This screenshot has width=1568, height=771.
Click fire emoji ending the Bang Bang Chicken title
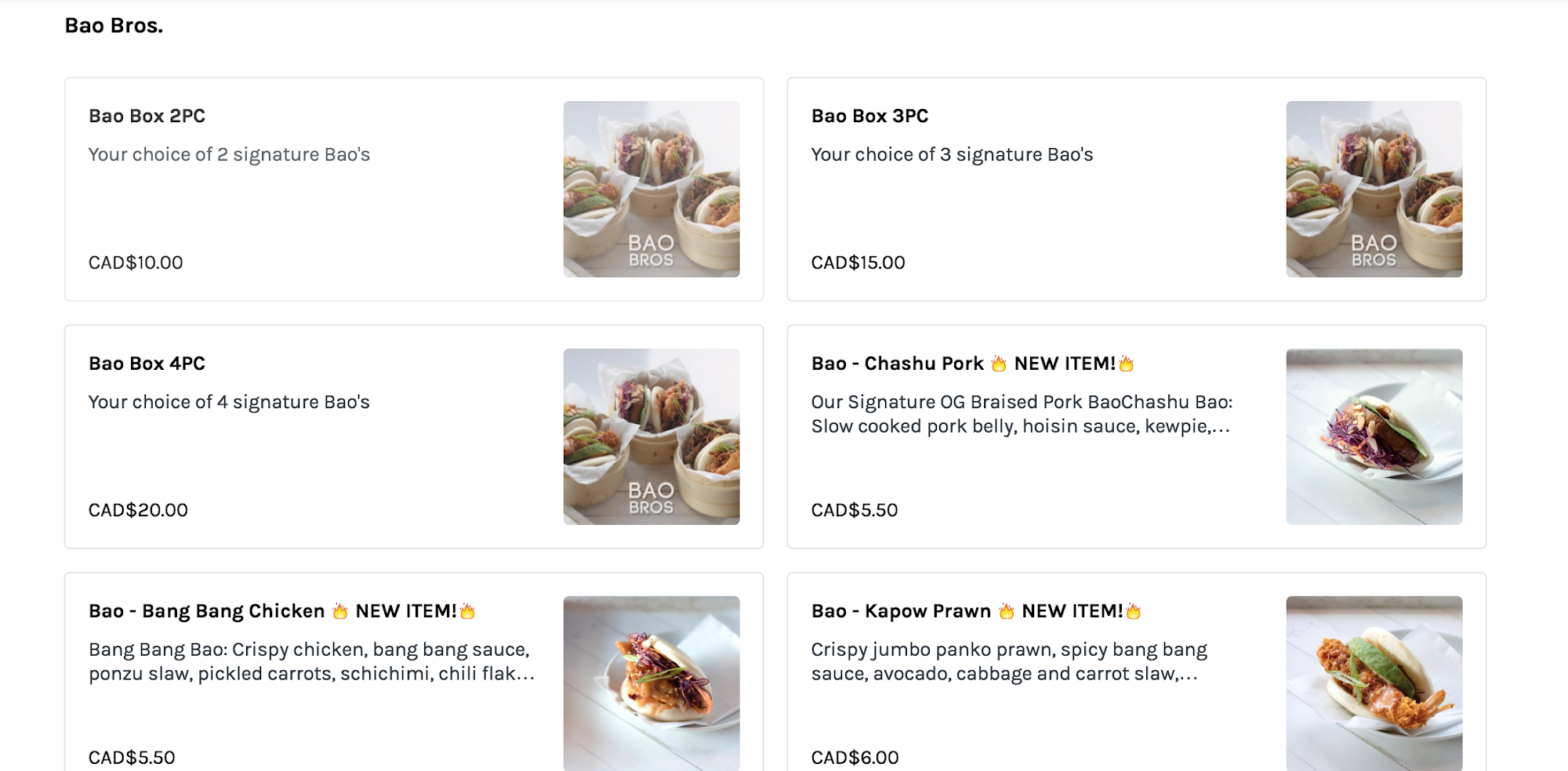point(468,611)
